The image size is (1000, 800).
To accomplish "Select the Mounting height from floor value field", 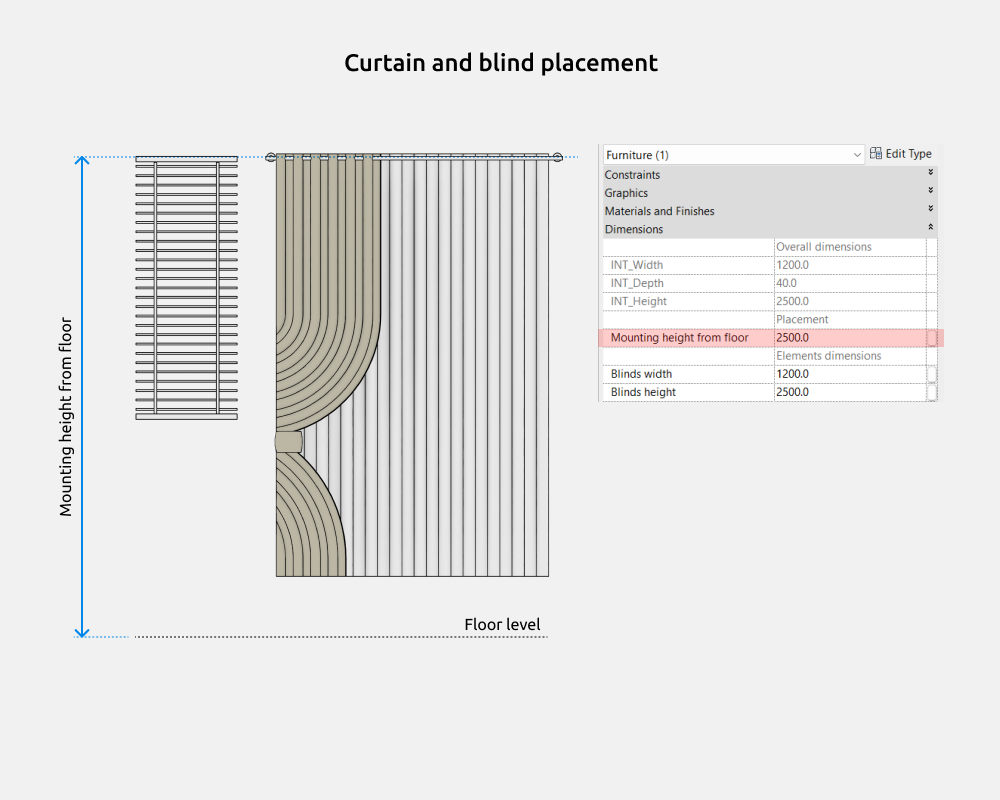I will click(x=850, y=337).
